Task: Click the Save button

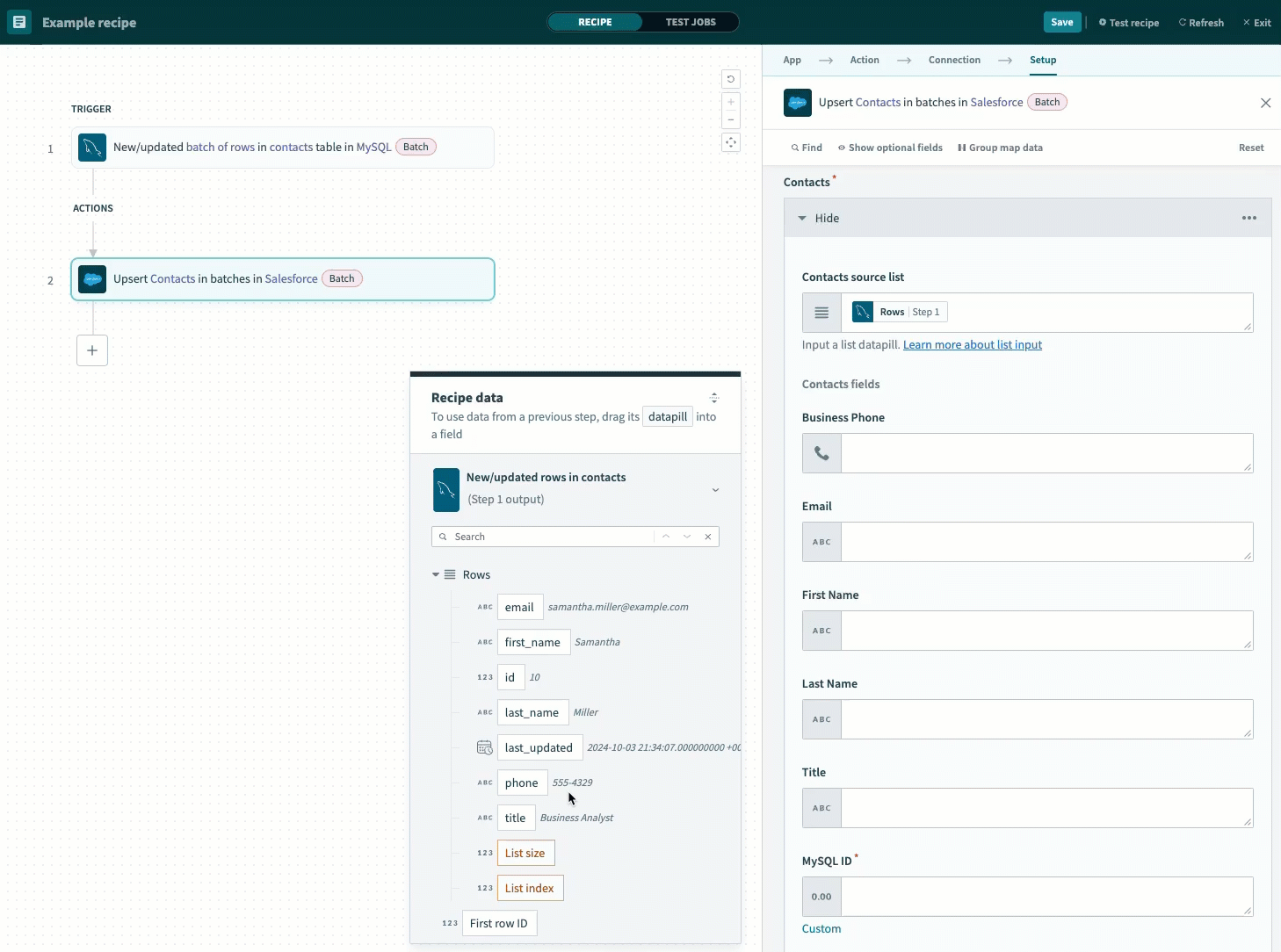Action: pyautogui.click(x=1061, y=22)
